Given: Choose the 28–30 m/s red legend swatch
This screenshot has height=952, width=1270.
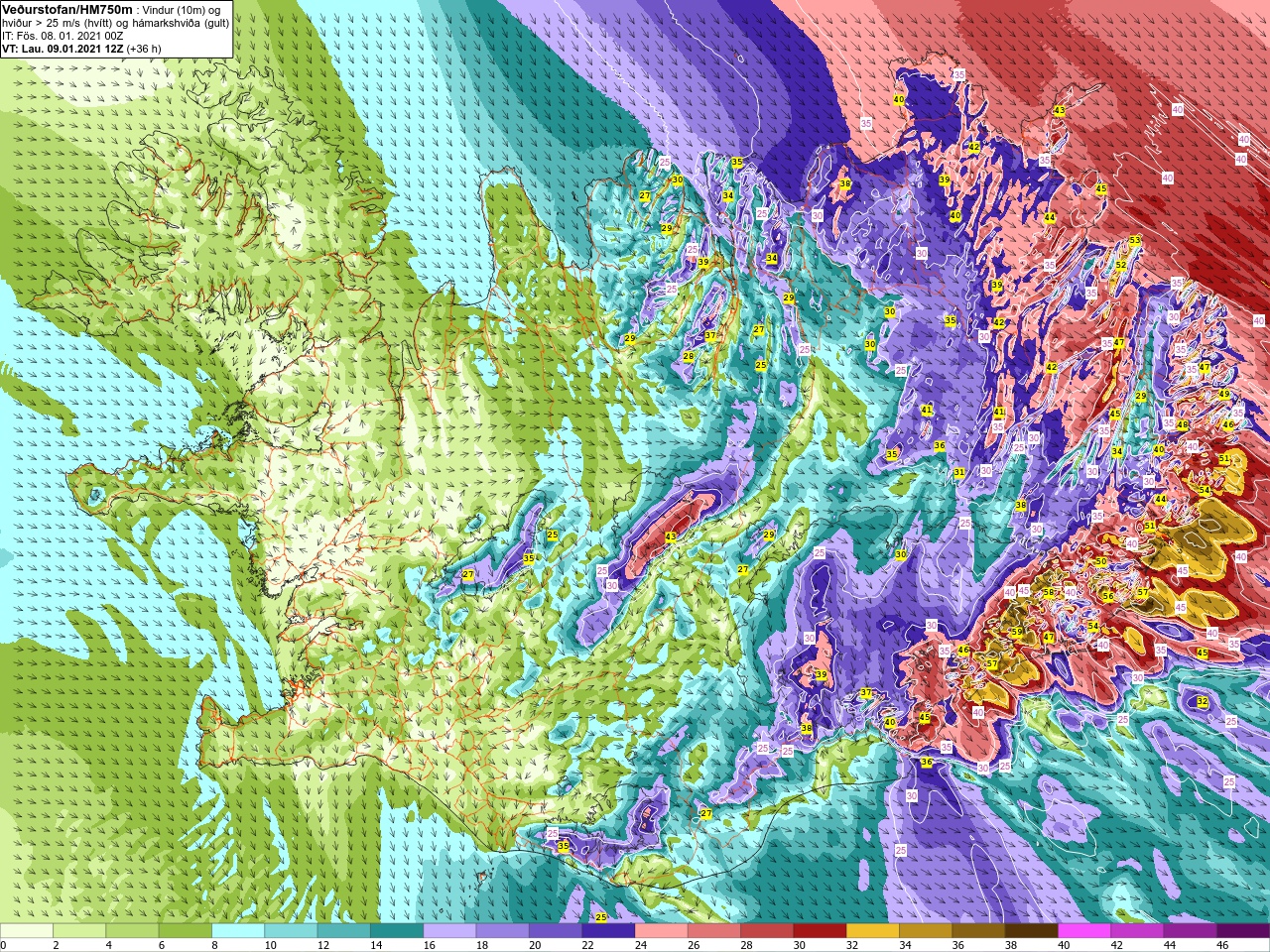Looking at the screenshot, I should point(767,931).
